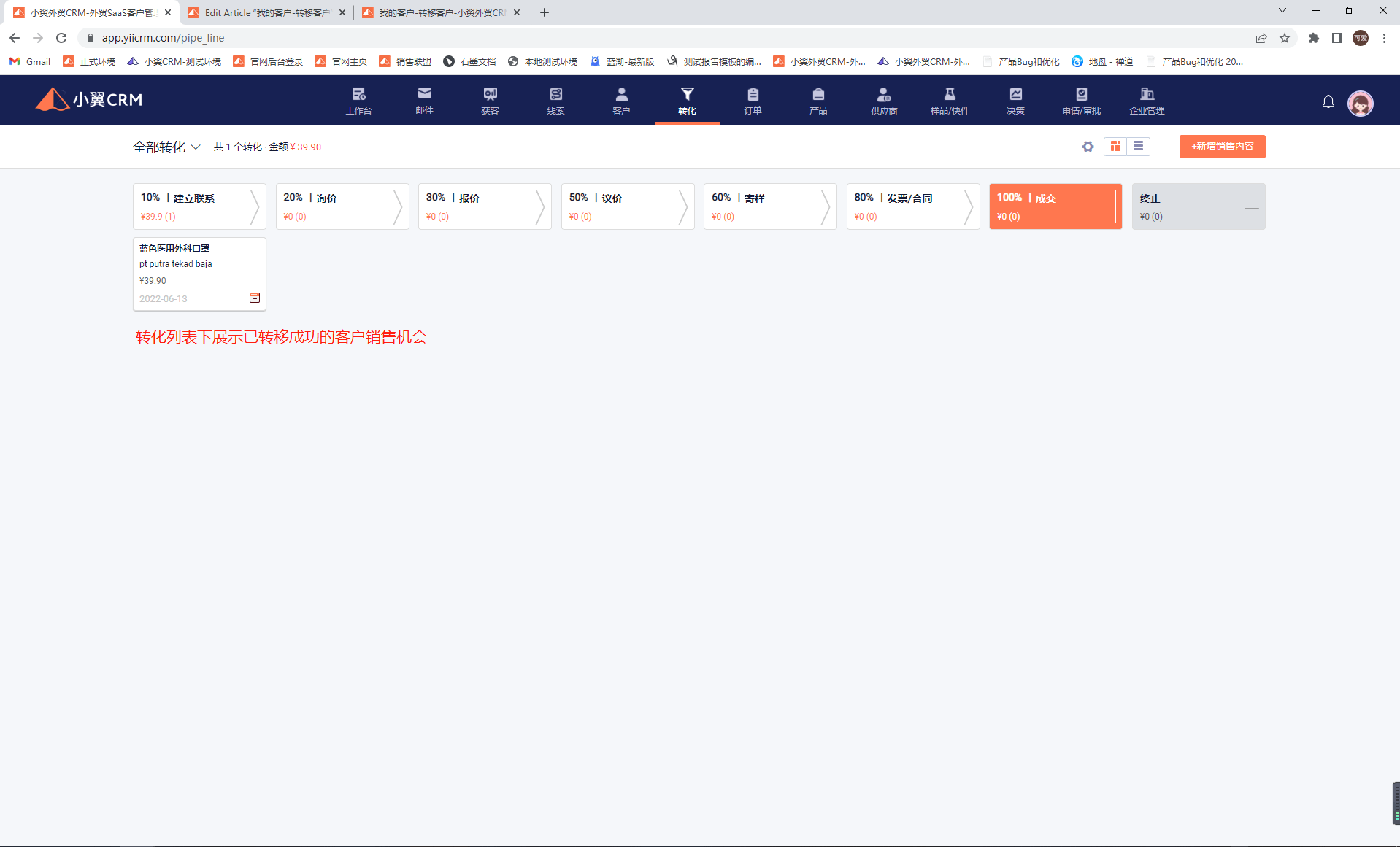Open Chrome three-dot menu

tap(1384, 38)
